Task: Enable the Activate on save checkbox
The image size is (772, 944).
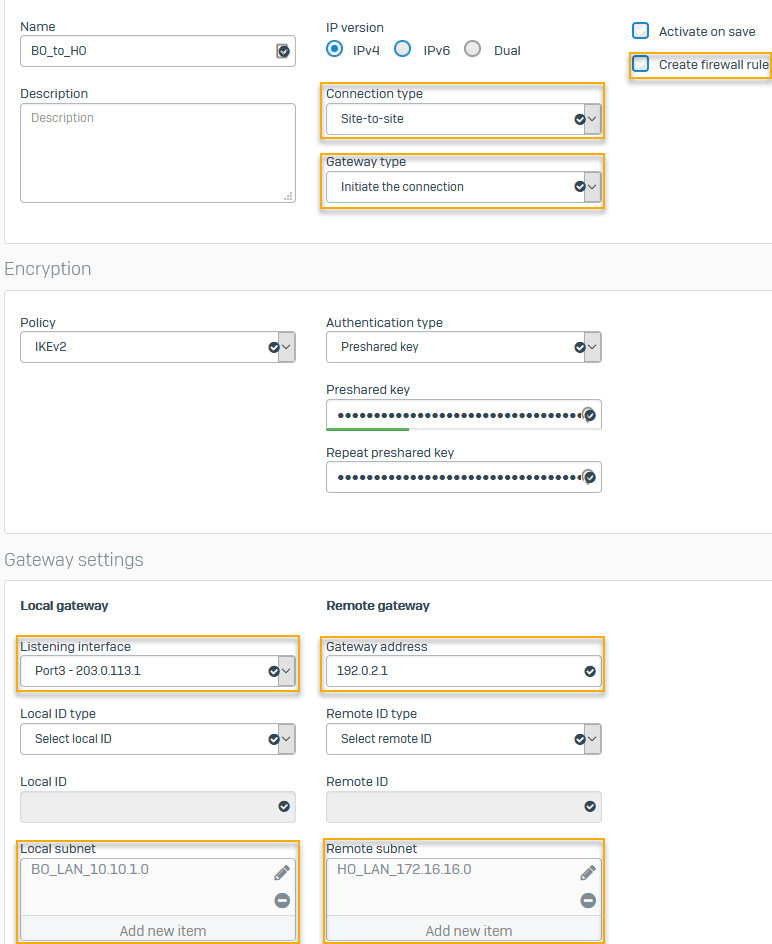Action: [x=641, y=31]
